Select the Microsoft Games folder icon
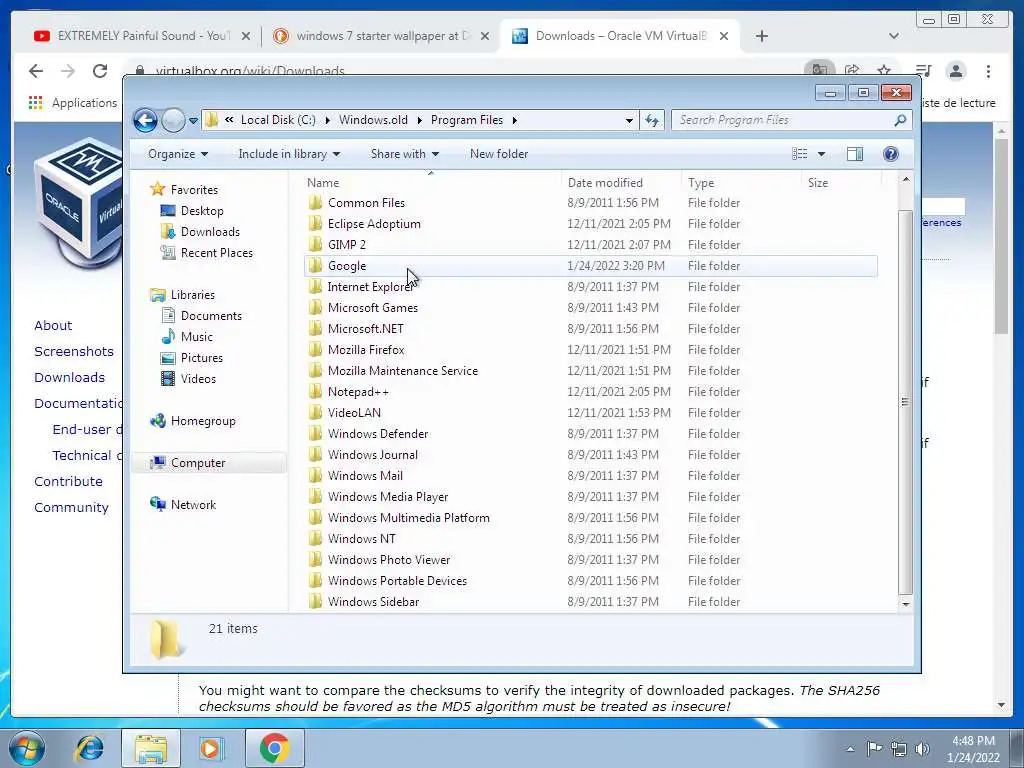 tap(315, 308)
